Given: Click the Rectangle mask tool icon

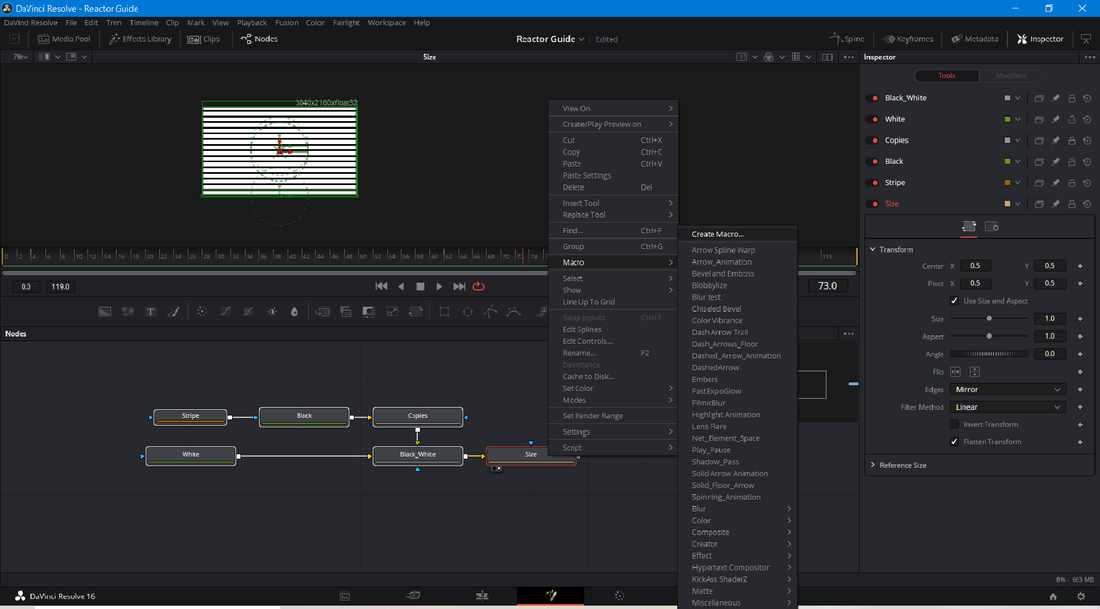Looking at the screenshot, I should click(444, 312).
